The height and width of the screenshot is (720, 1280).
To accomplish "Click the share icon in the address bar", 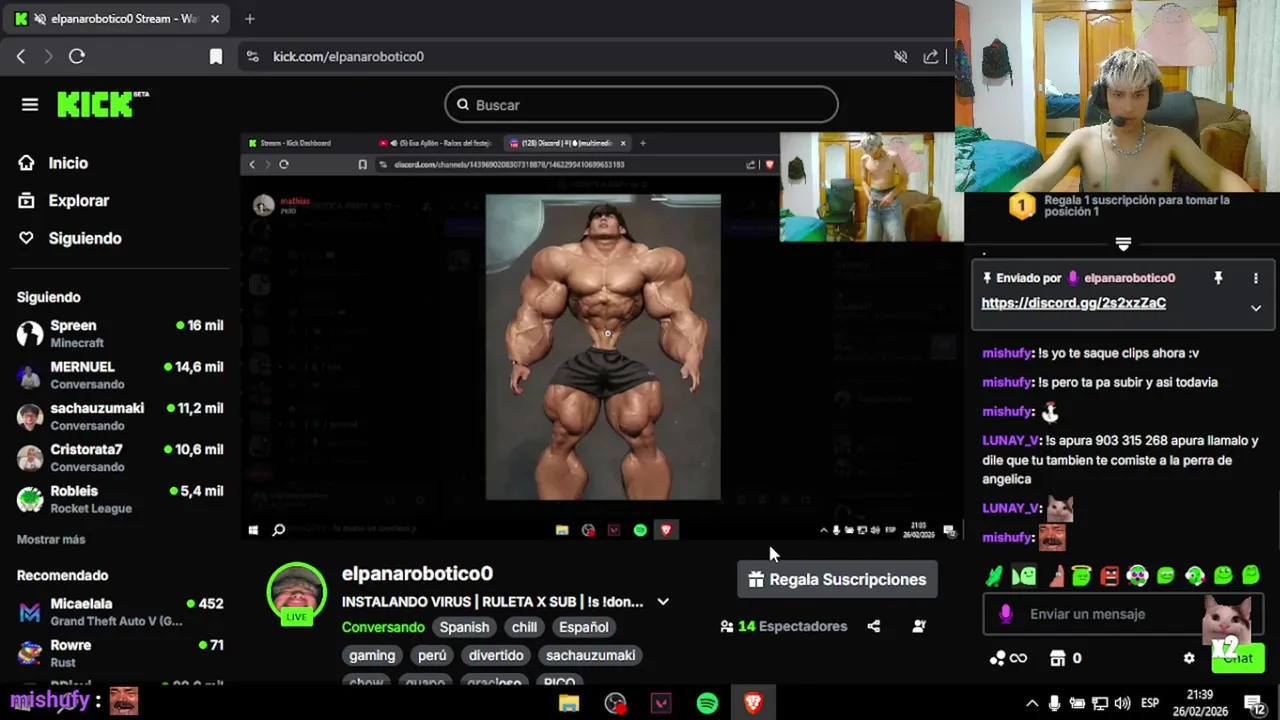I will pos(931,57).
